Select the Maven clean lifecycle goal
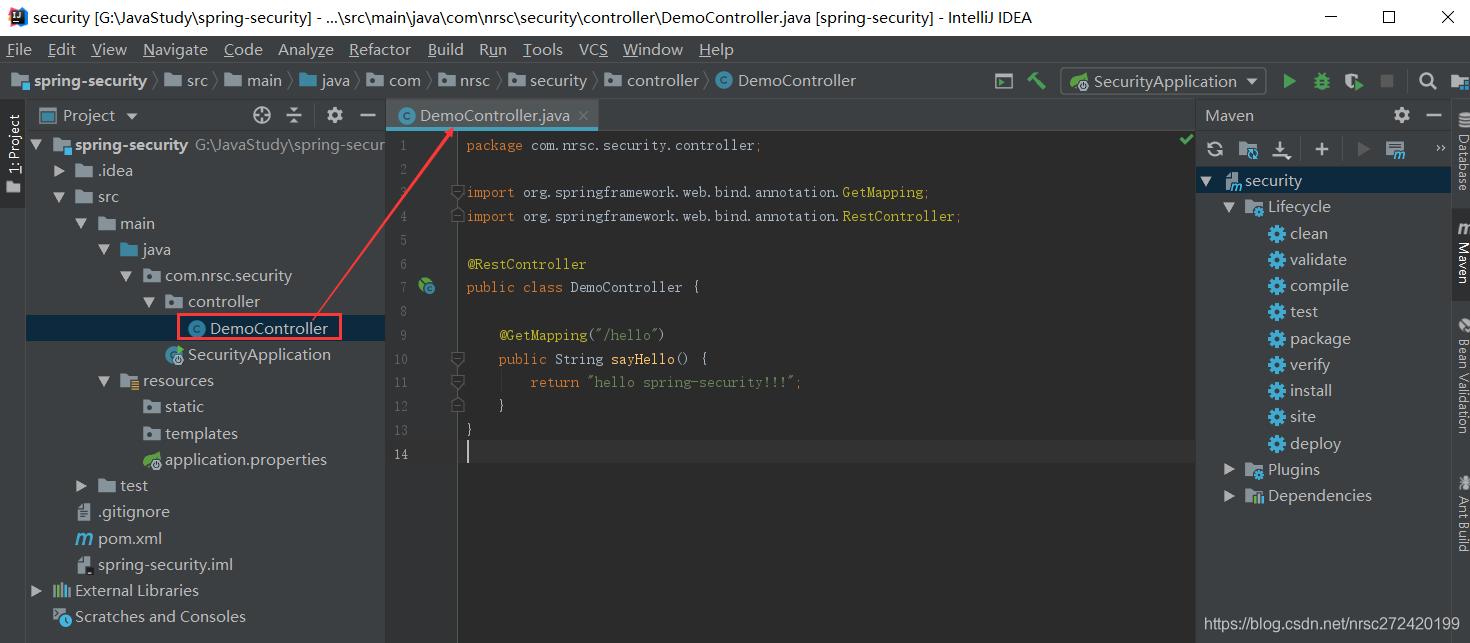Image resolution: width=1470 pixels, height=643 pixels. [x=1308, y=233]
